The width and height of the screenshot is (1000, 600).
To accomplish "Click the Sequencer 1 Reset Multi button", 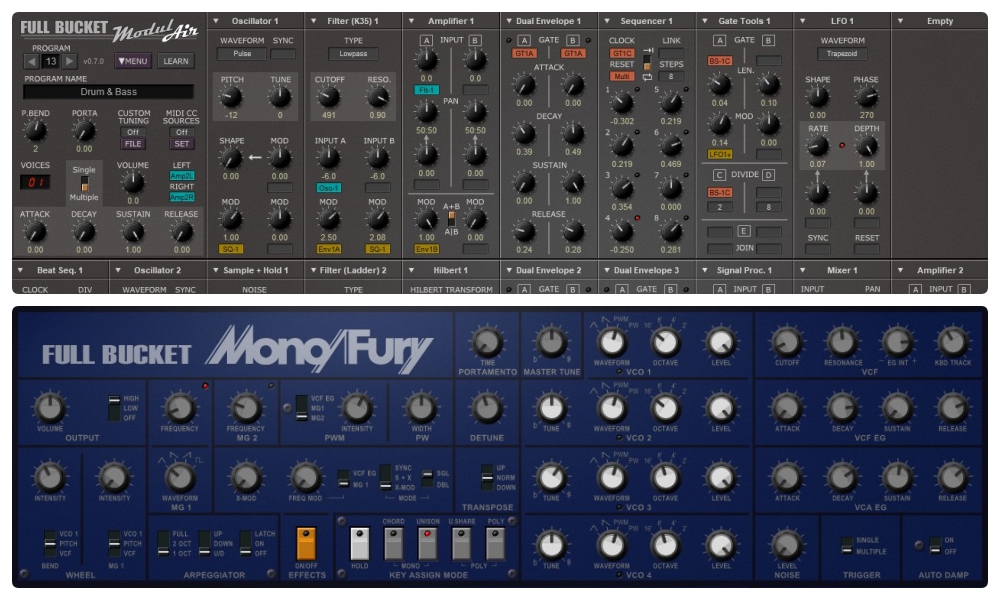I will 622,77.
